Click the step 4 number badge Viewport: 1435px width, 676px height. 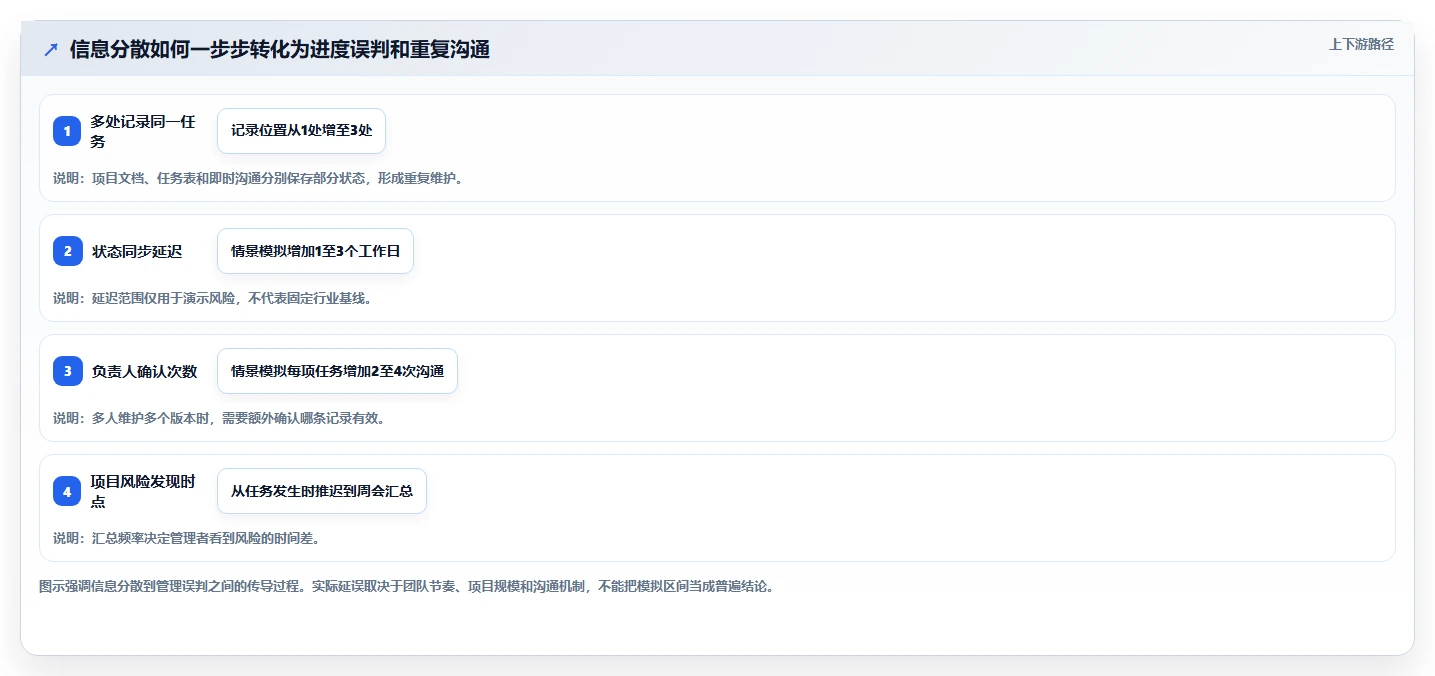click(x=67, y=491)
